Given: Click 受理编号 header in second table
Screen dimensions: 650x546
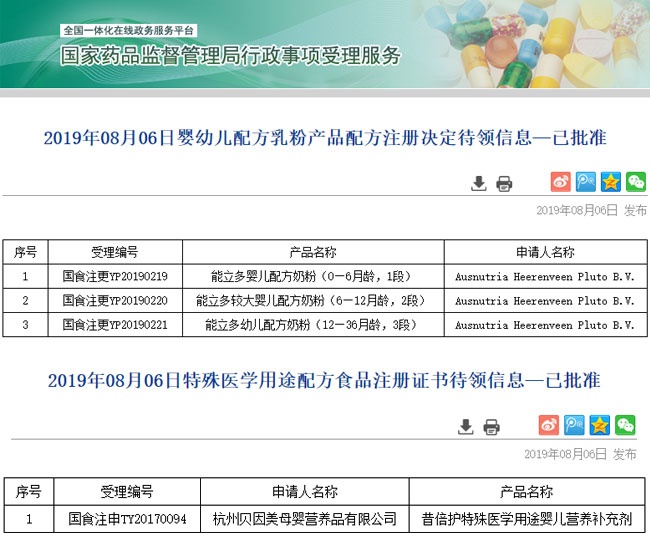Looking at the screenshot, I should click(x=127, y=492).
